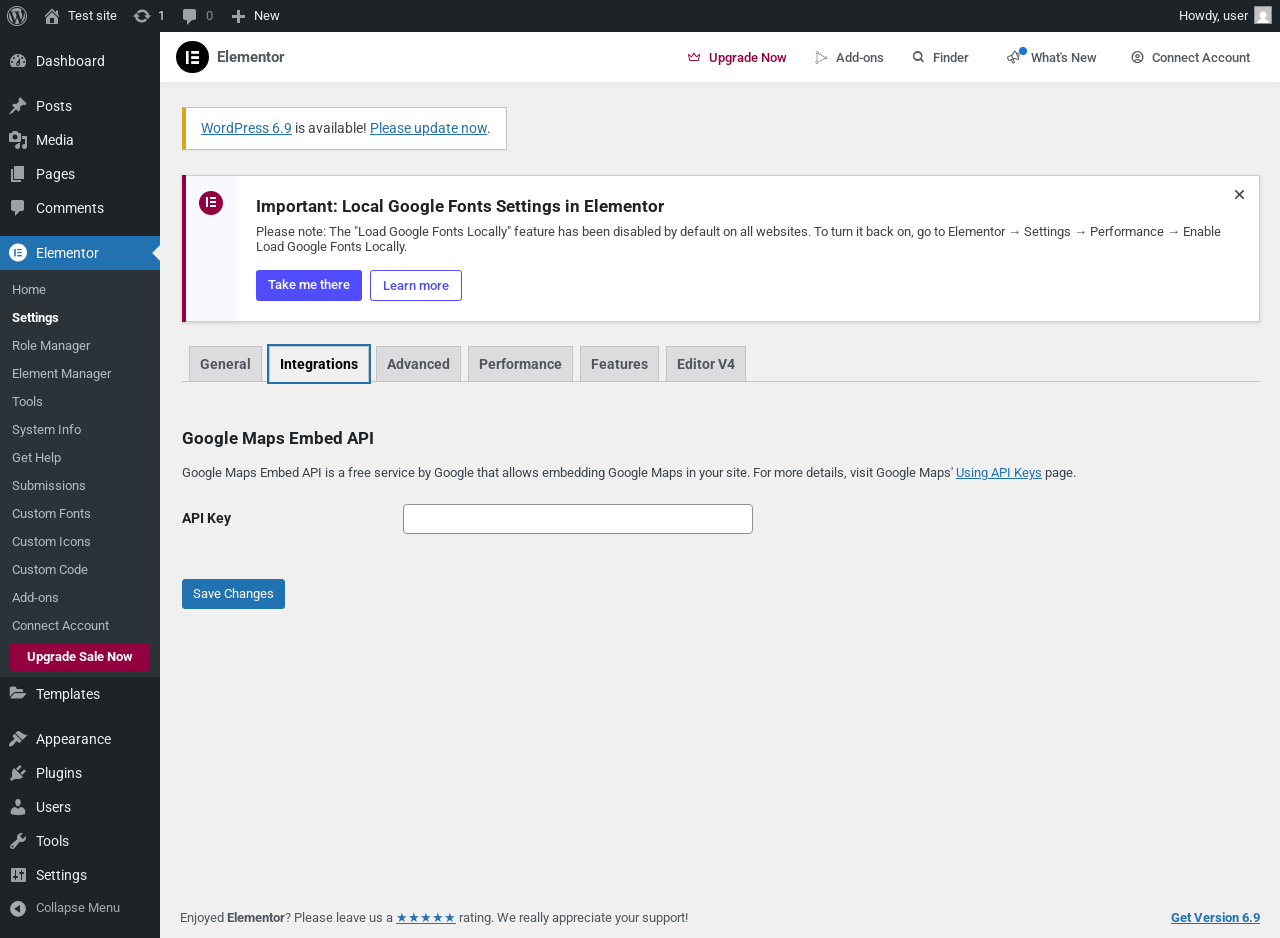Click Save Changes button
This screenshot has height=938, width=1280.
[x=233, y=594]
